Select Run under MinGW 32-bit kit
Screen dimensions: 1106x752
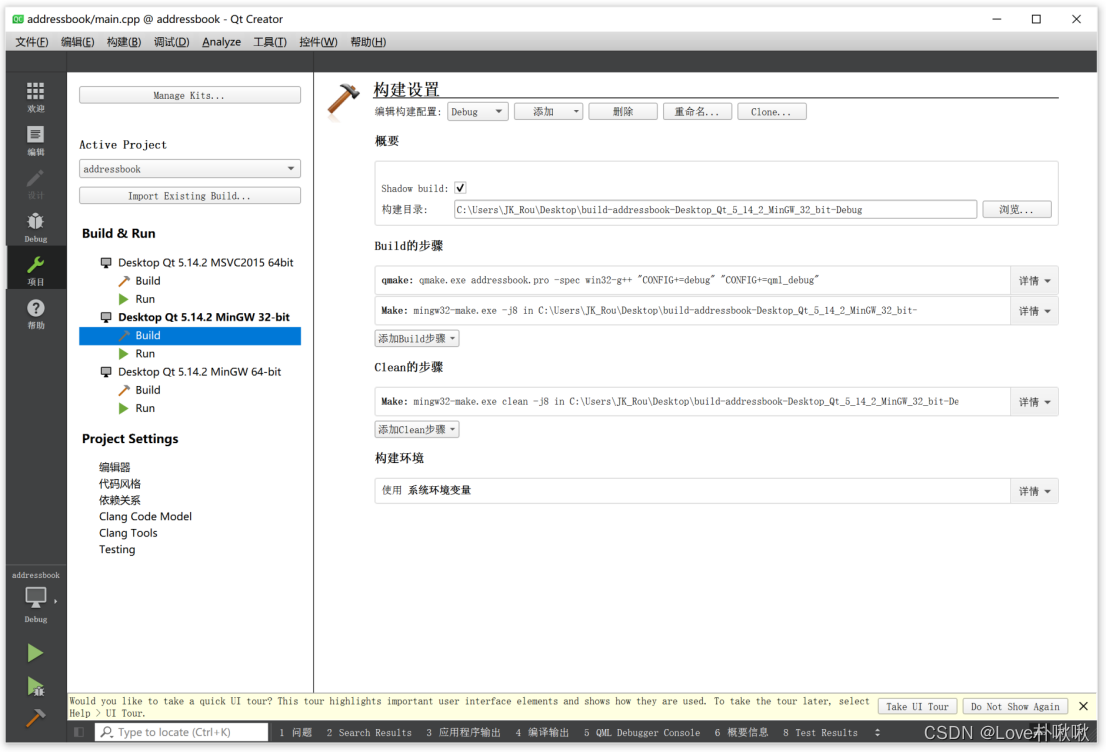point(145,353)
